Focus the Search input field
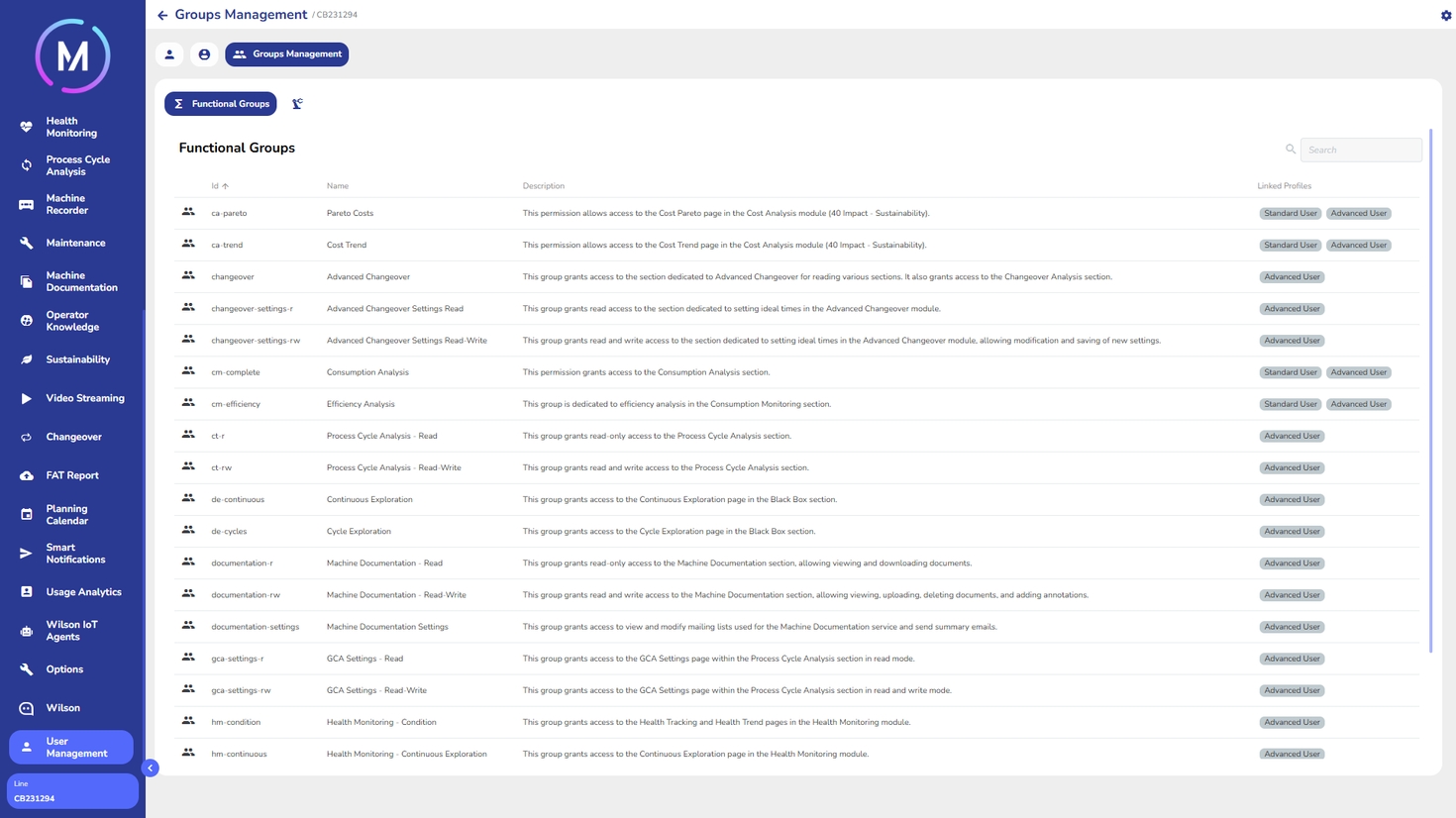1456x818 pixels. [1361, 150]
